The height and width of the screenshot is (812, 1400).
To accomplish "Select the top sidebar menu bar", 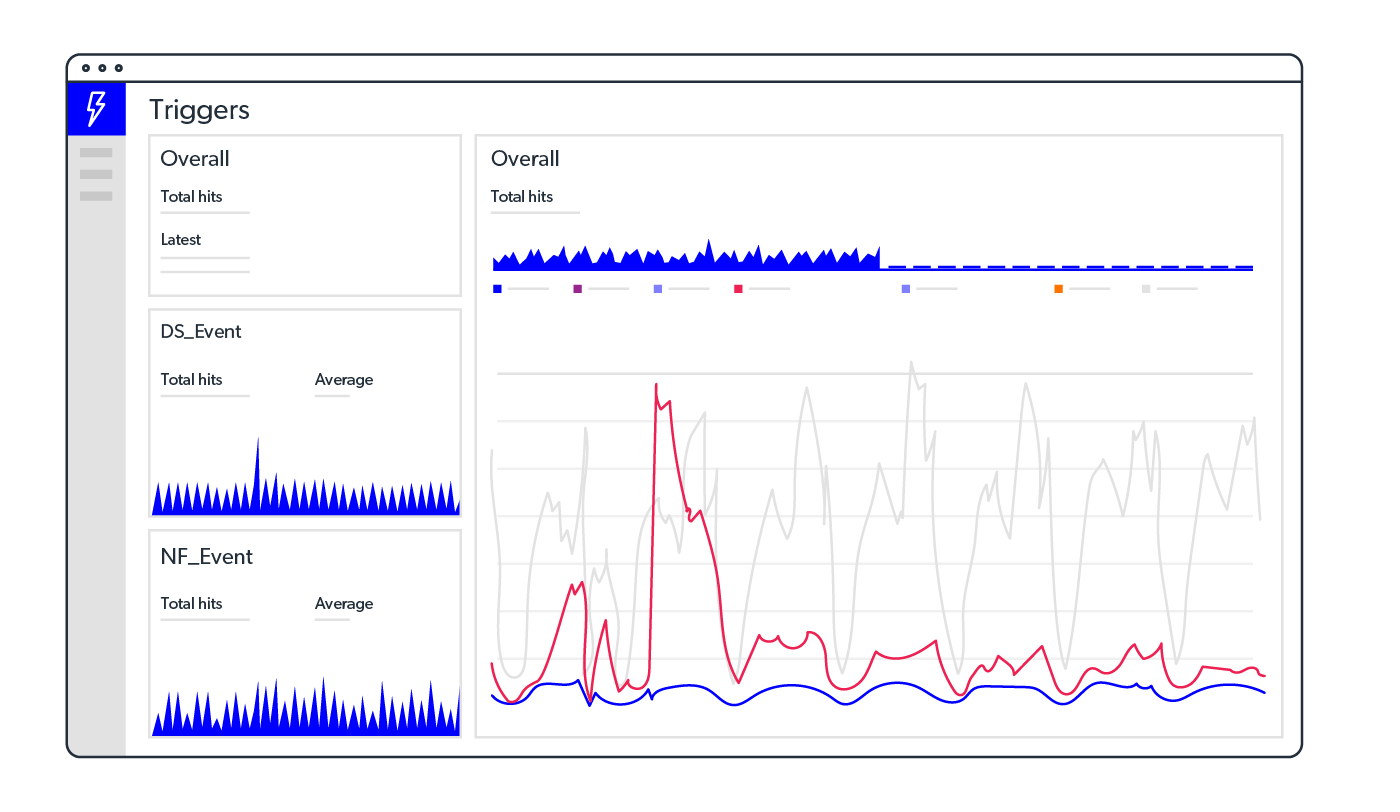I will coord(96,153).
